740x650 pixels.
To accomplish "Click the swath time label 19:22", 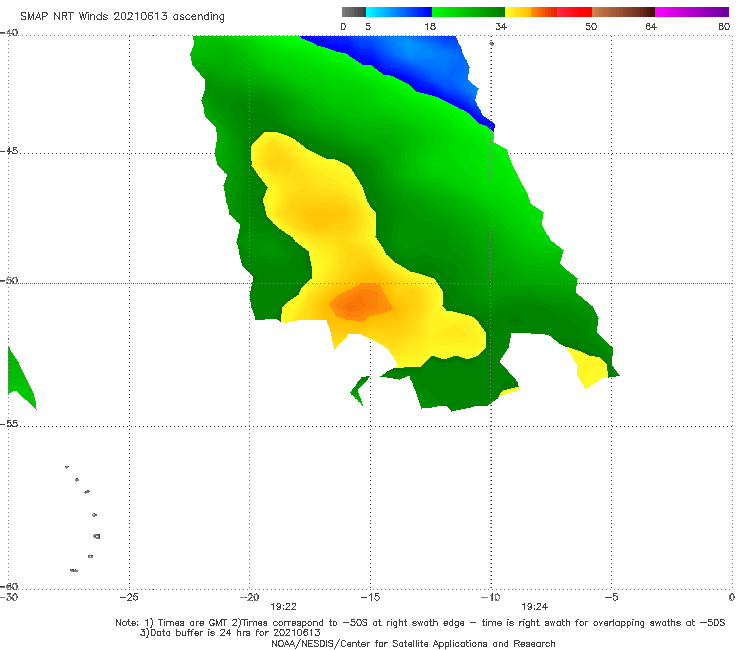I will pyautogui.click(x=283, y=607).
